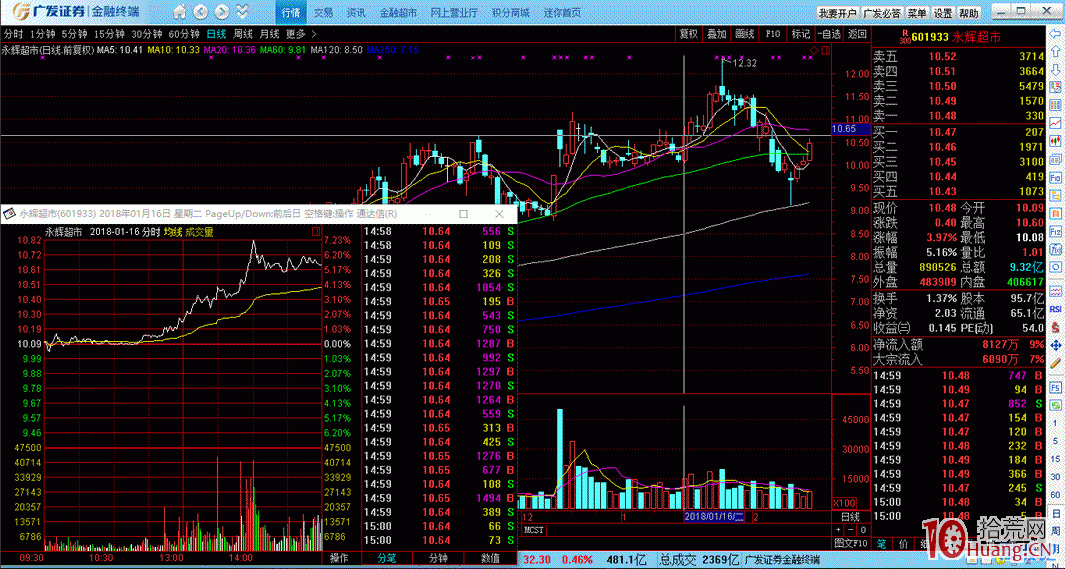Select the 价 tab in tick panel
The height and width of the screenshot is (569, 1065).
pyautogui.click(x=903, y=543)
